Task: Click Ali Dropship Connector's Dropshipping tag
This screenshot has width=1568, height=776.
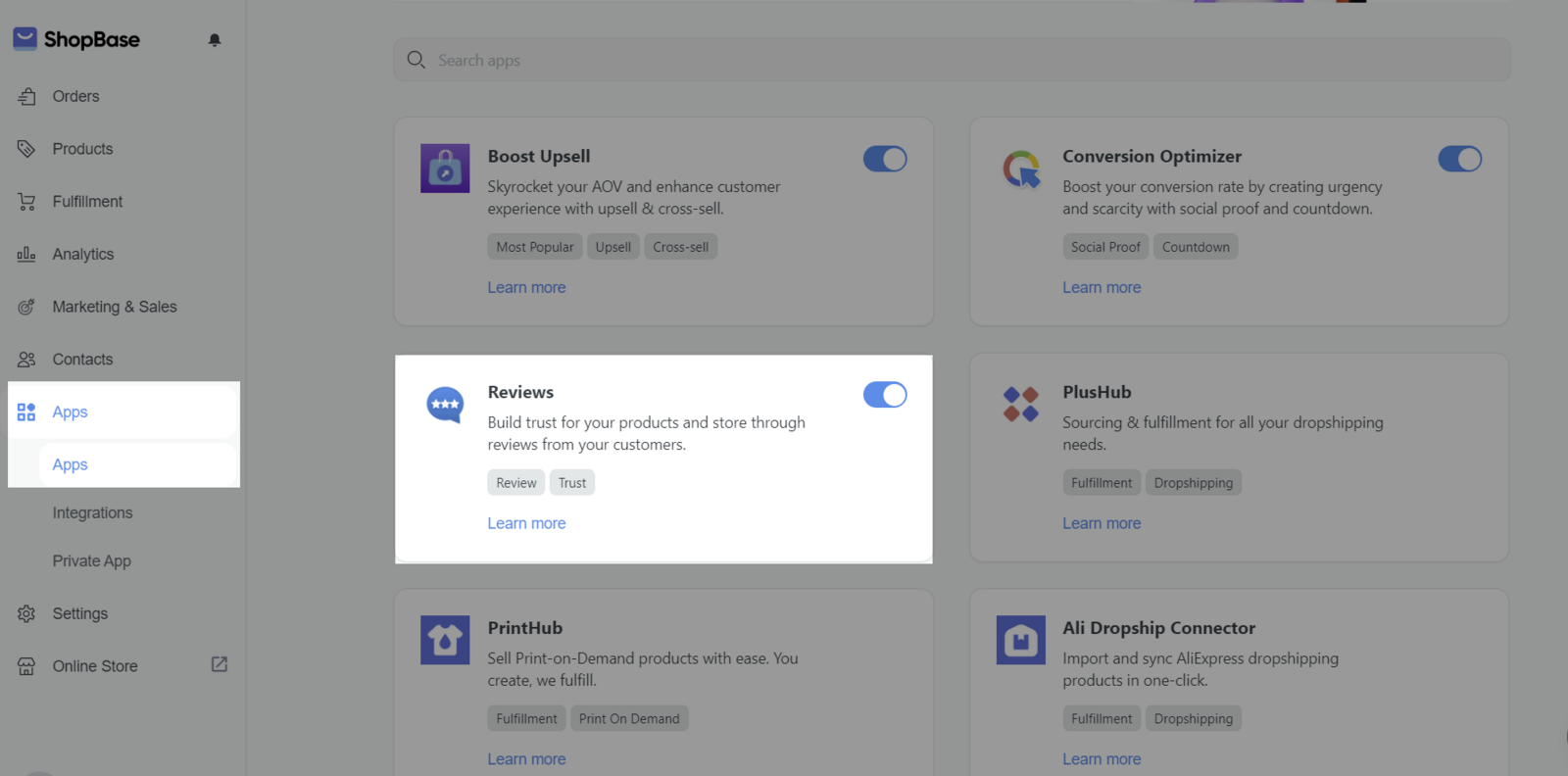Action: pyautogui.click(x=1194, y=719)
